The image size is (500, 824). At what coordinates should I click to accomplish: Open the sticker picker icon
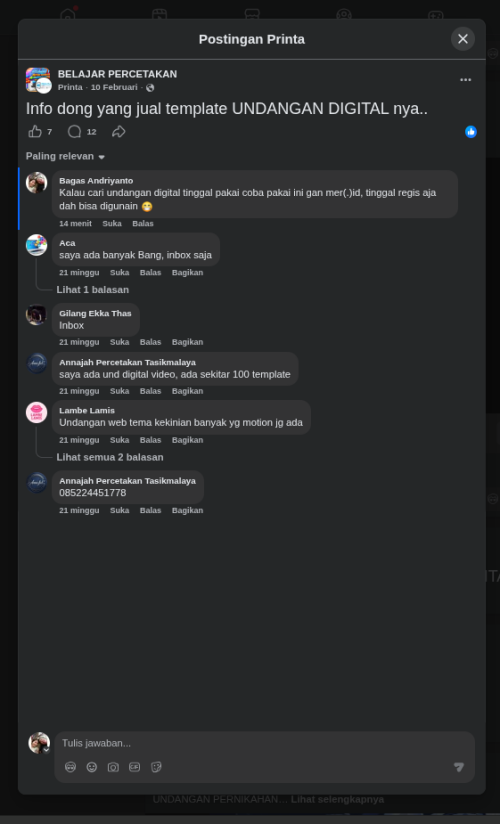156,767
